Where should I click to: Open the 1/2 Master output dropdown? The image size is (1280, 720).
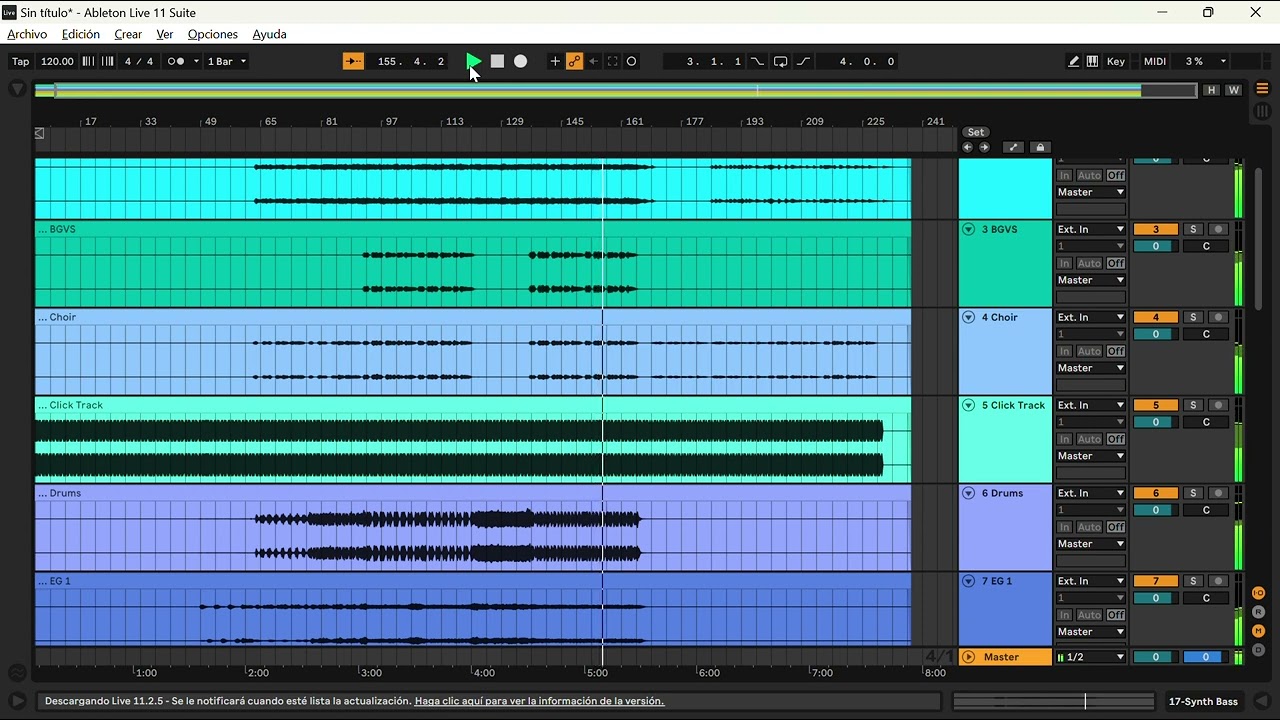(1091, 657)
